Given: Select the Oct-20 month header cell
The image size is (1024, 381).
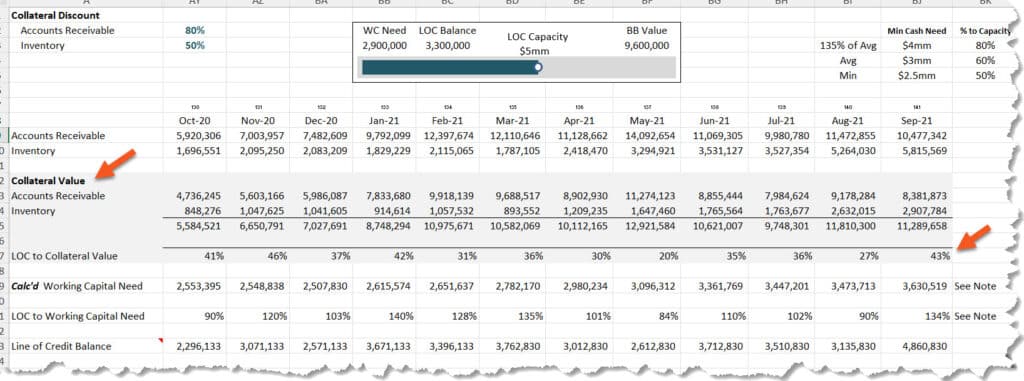Looking at the screenshot, I should click(195, 121).
